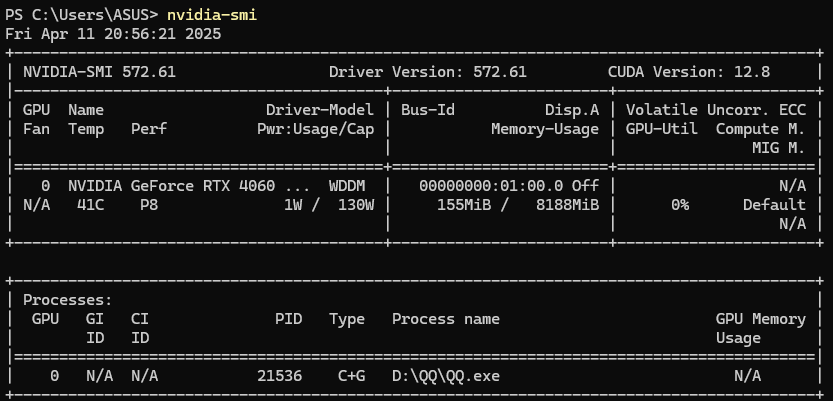Click the Pwr:Usage/Cap header

316,129
